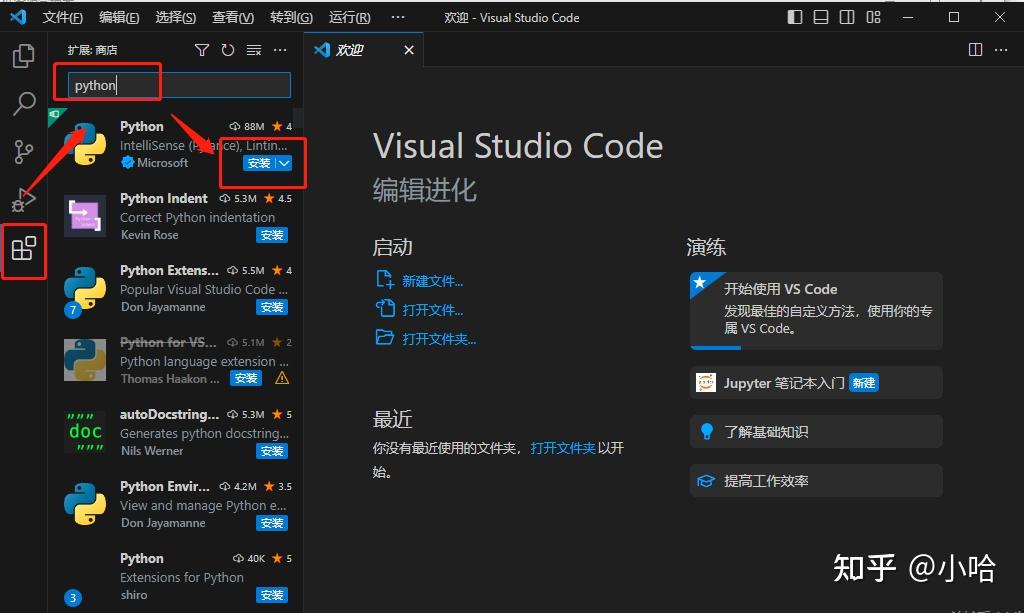Open the Explorer view in activity bar
This screenshot has width=1024, height=613.
tap(24, 56)
